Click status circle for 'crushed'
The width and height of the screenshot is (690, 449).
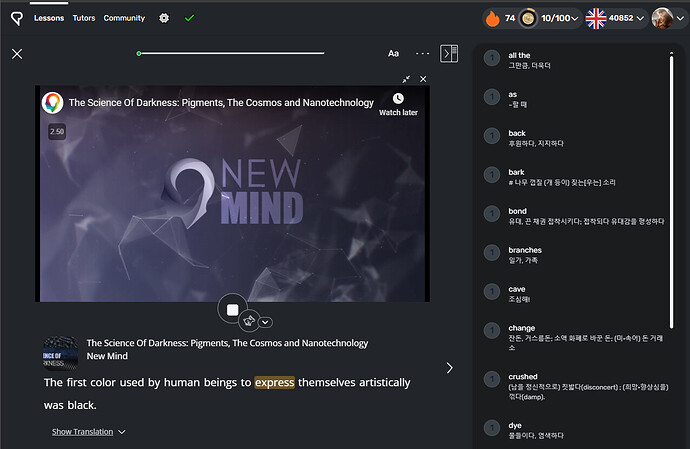coord(492,379)
